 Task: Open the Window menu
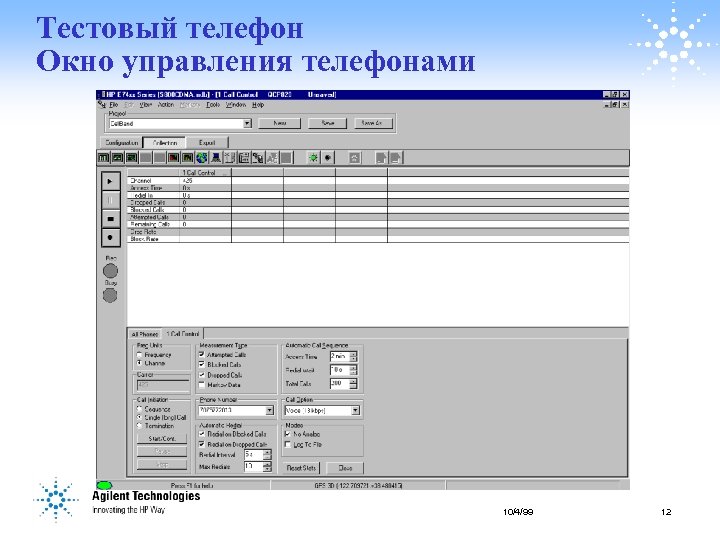pyautogui.click(x=236, y=105)
